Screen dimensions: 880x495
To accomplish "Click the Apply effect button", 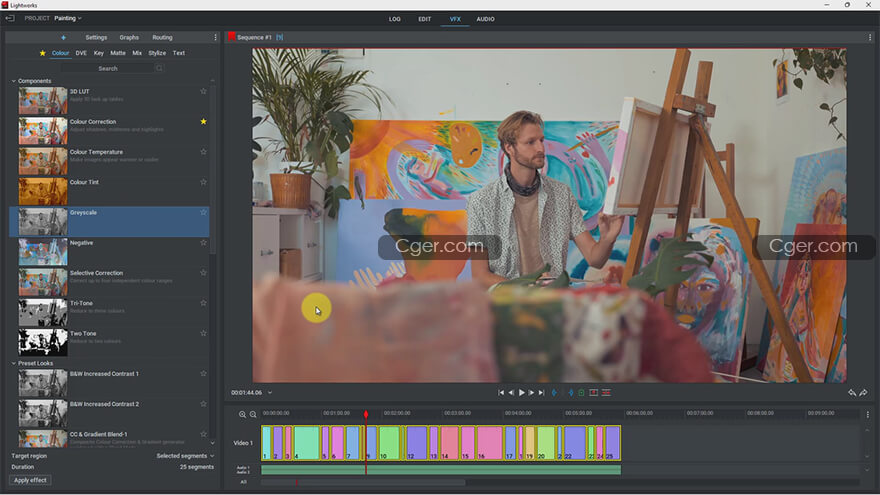I will tap(31, 480).
